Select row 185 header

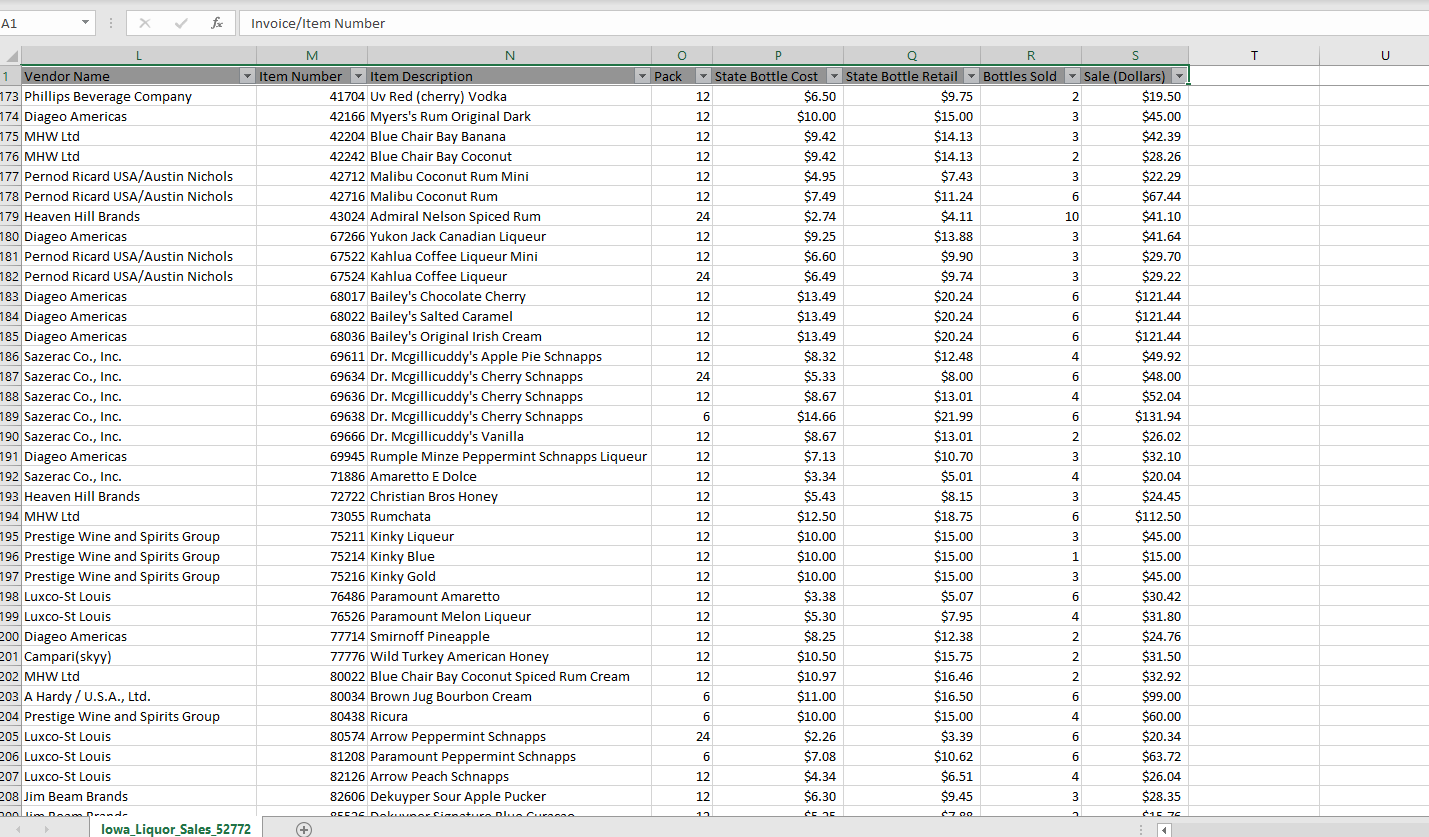tap(10, 336)
